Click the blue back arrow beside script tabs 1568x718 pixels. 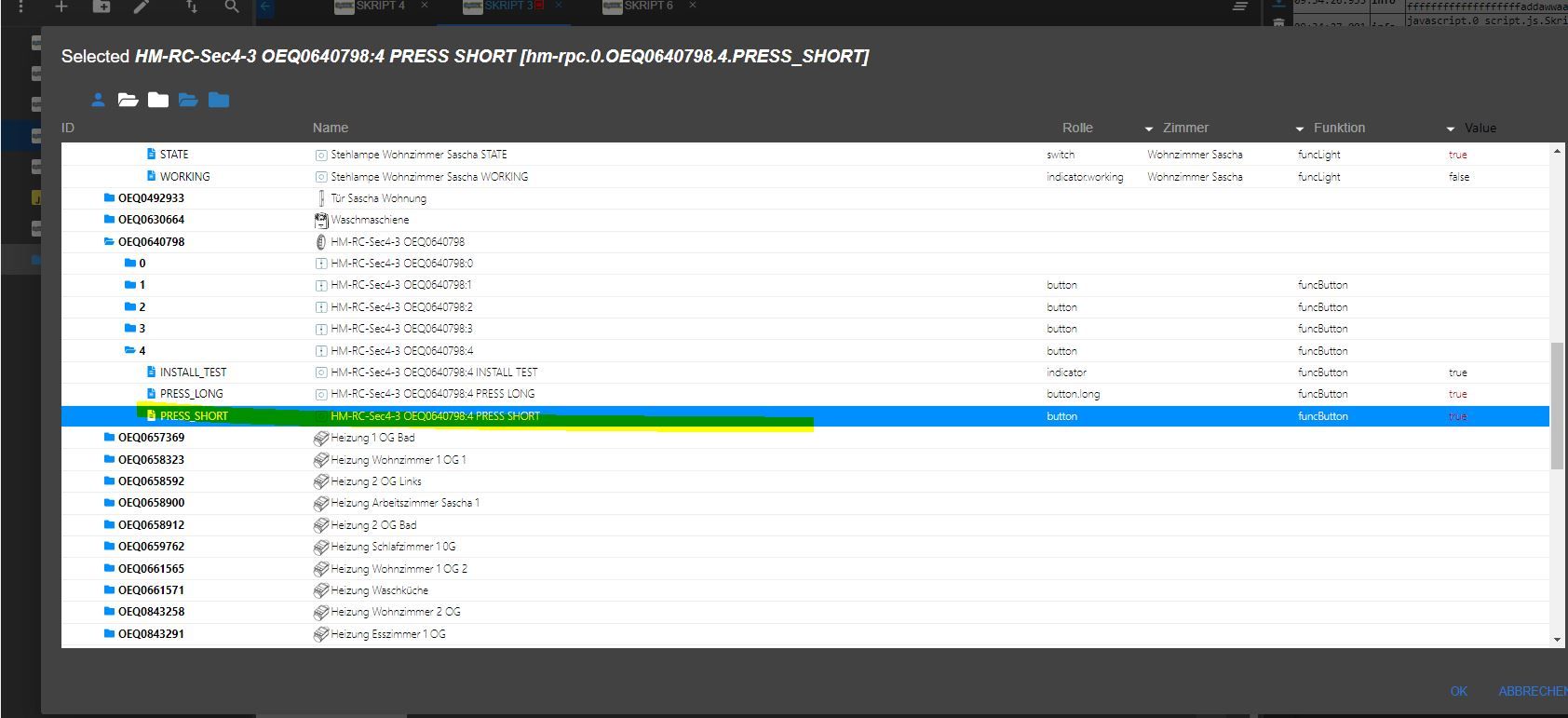(x=265, y=7)
